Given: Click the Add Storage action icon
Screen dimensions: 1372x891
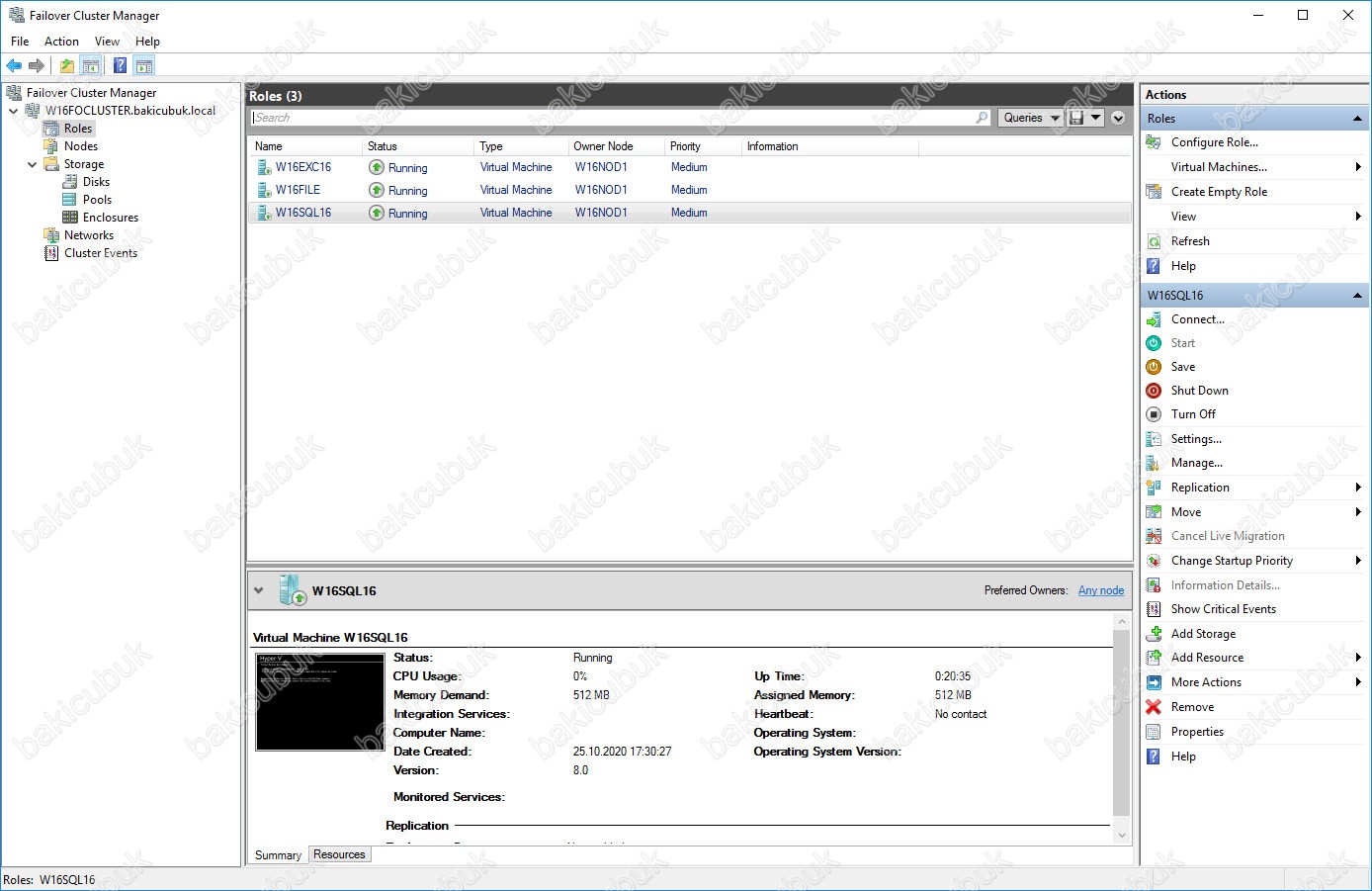Looking at the screenshot, I should (x=1153, y=634).
